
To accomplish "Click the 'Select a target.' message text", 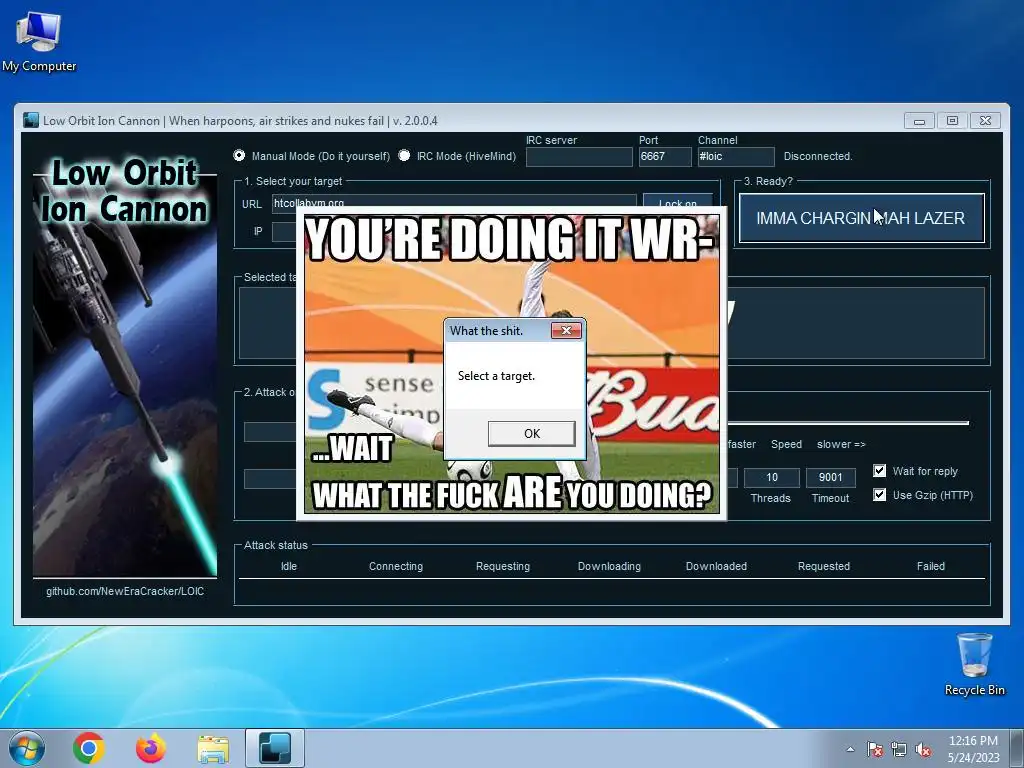I will (496, 376).
